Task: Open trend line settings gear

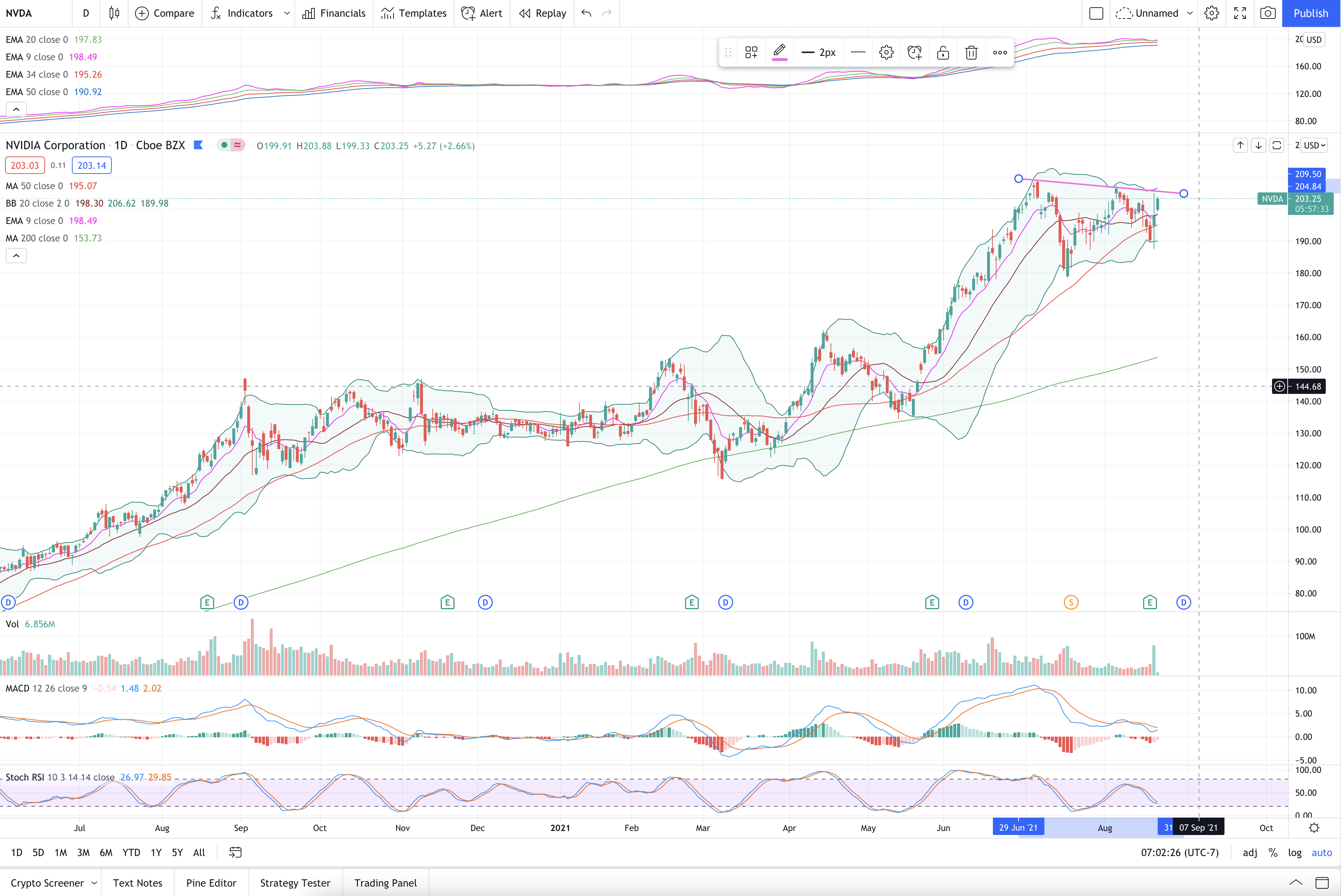Action: pos(886,53)
